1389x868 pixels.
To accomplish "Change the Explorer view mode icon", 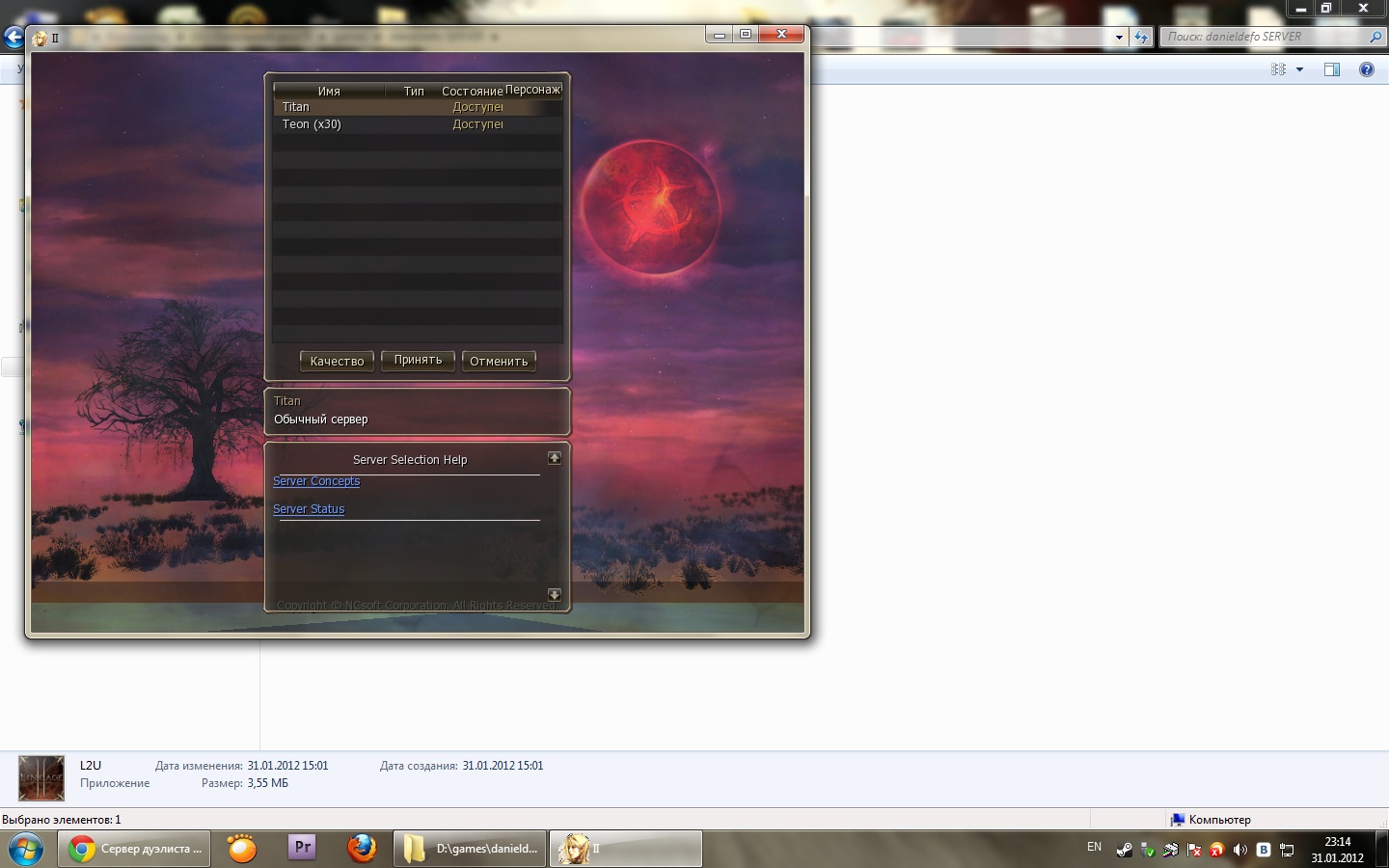I will coord(1279,69).
